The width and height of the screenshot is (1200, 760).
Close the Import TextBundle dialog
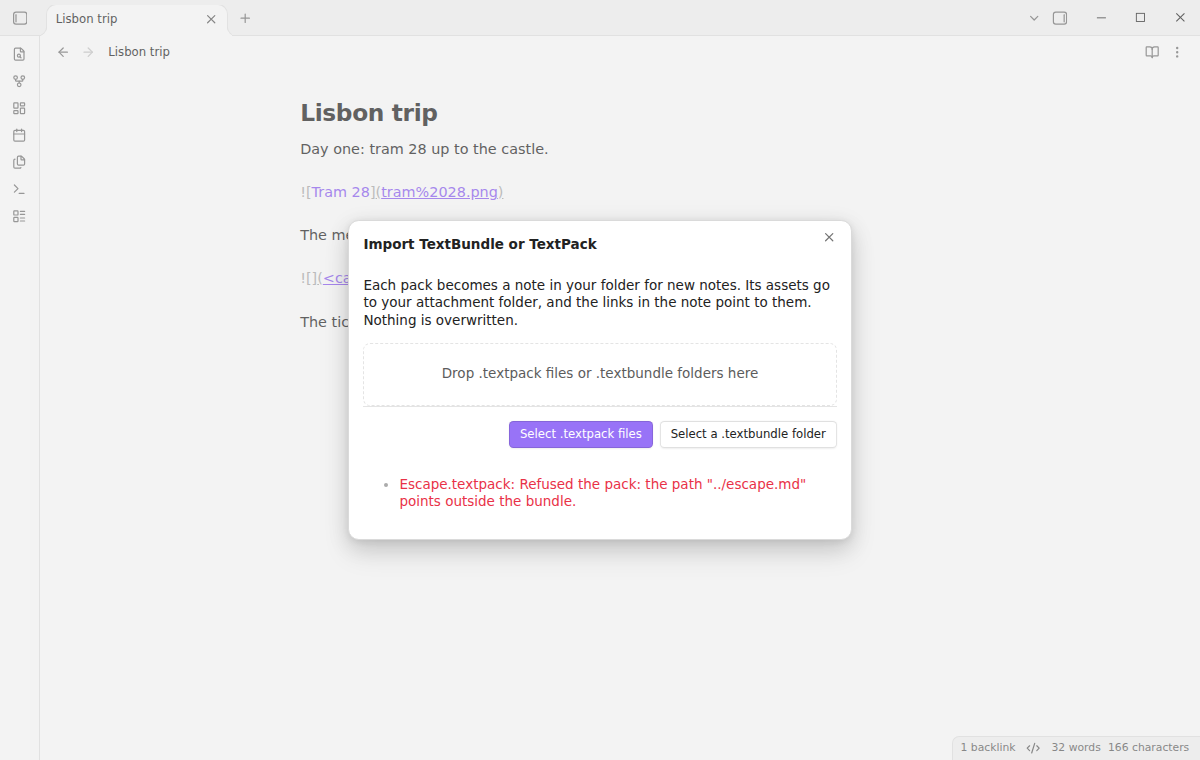(829, 237)
